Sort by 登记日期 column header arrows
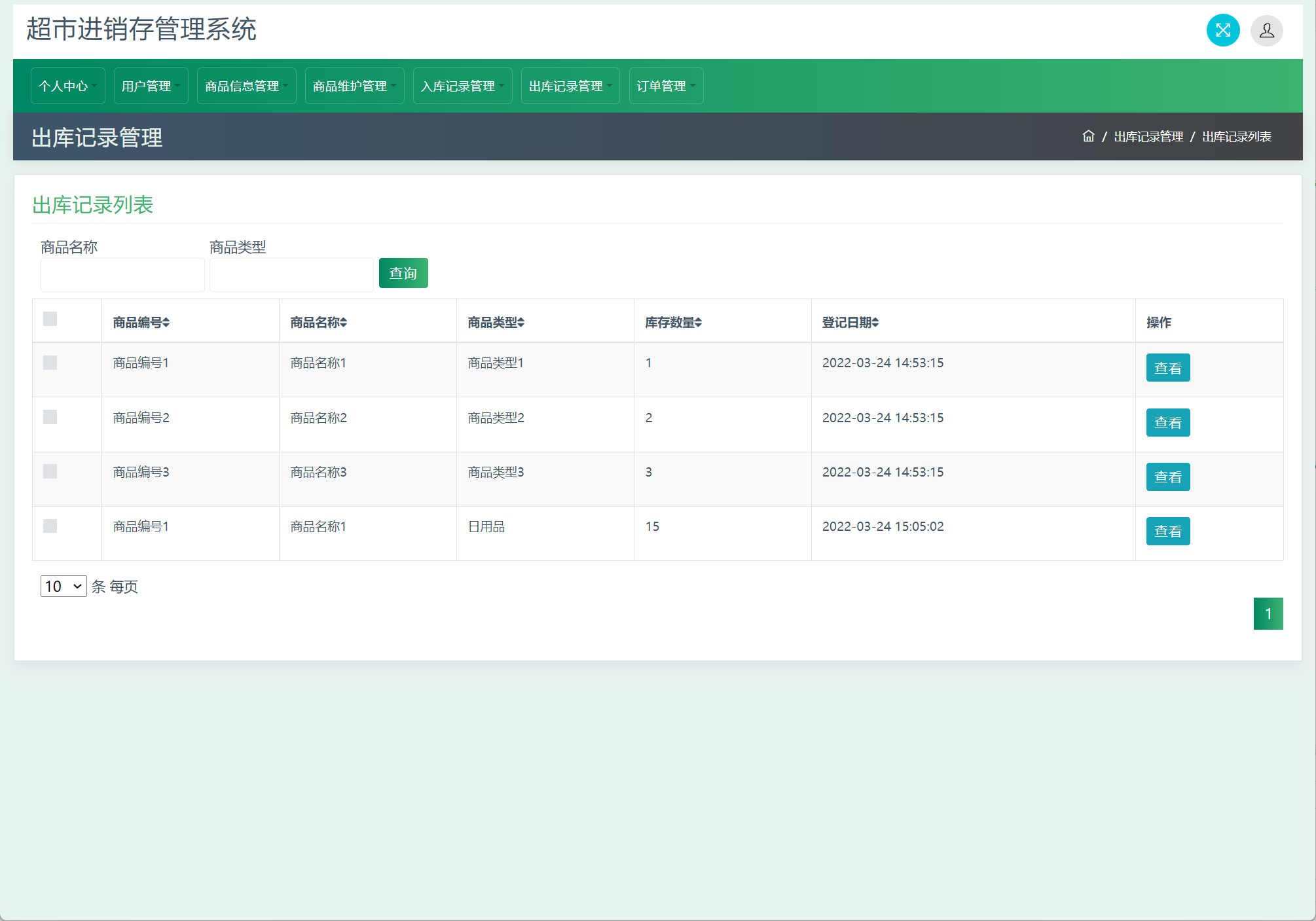 point(875,322)
